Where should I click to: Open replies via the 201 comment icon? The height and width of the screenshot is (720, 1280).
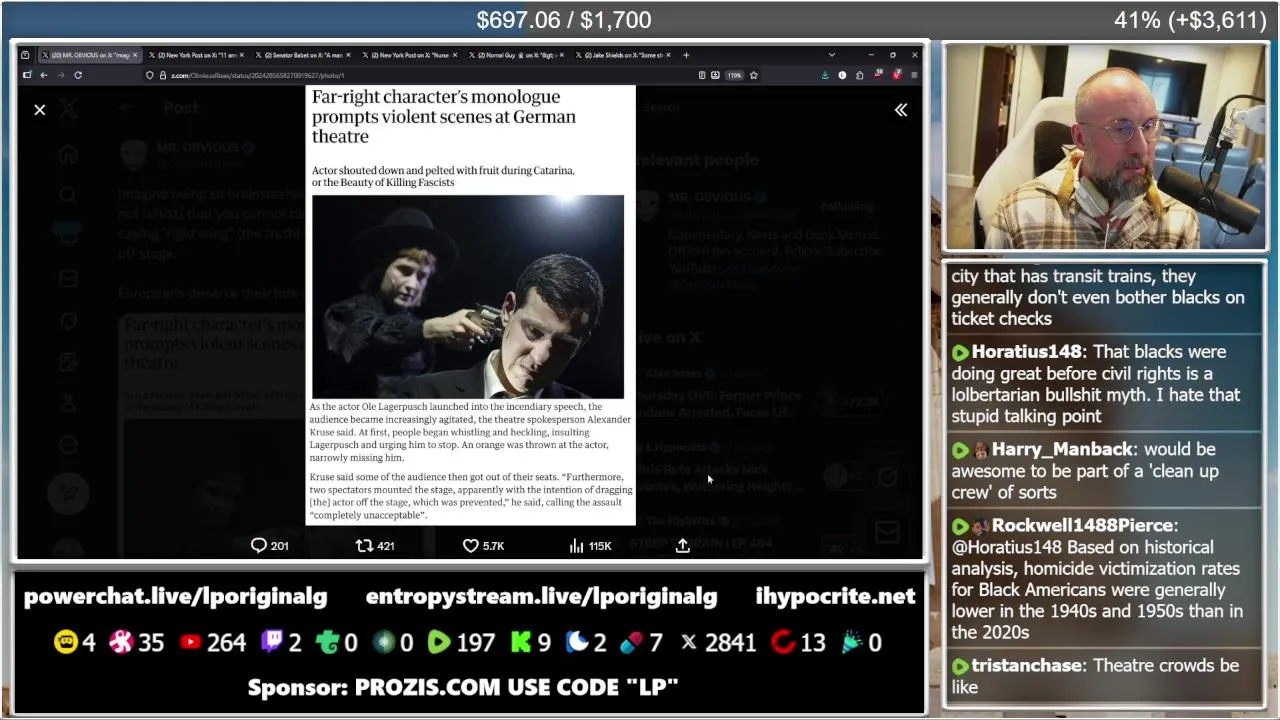click(259, 545)
